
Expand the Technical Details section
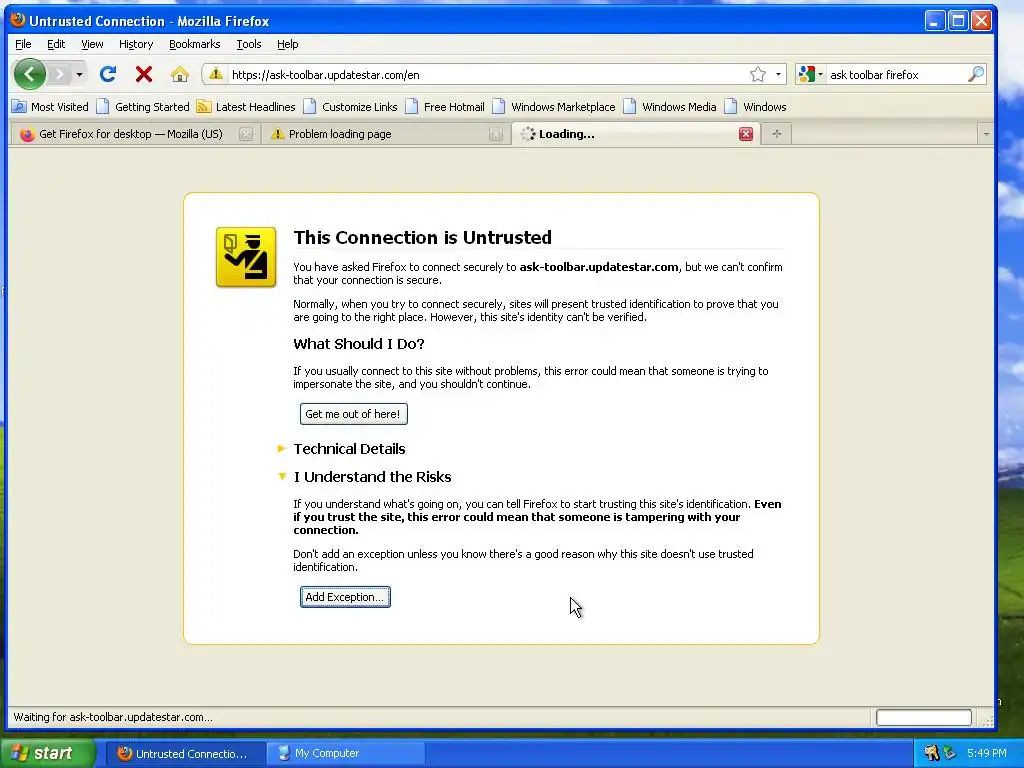coord(349,449)
